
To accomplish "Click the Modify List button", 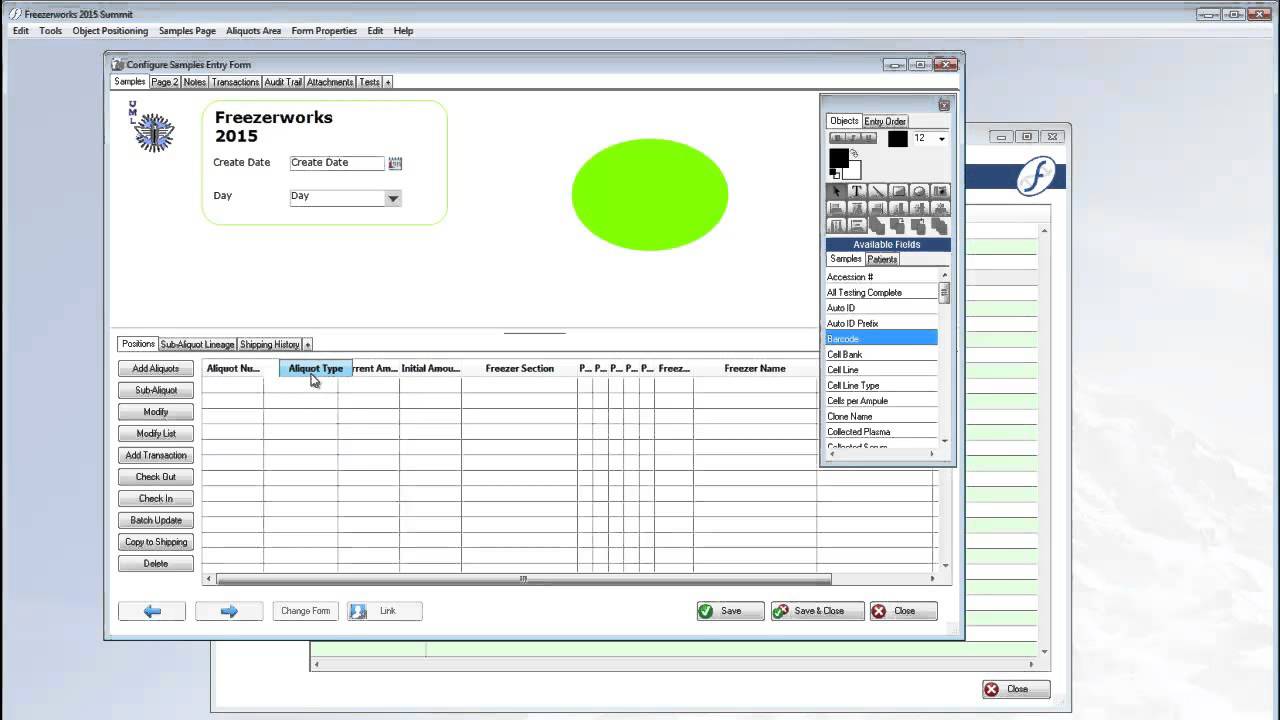I will (x=156, y=434).
